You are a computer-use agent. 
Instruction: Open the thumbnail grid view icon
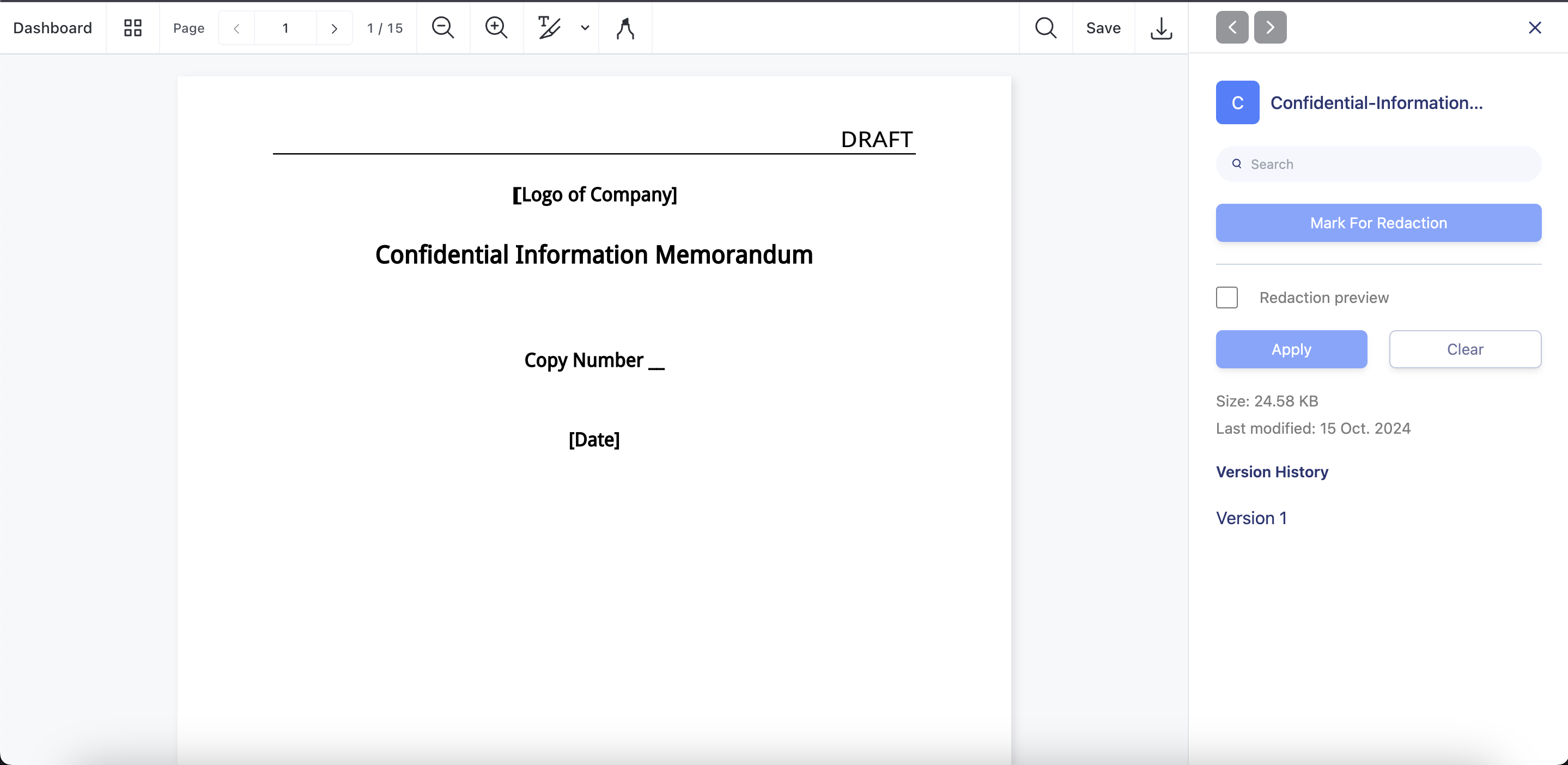[x=133, y=28]
